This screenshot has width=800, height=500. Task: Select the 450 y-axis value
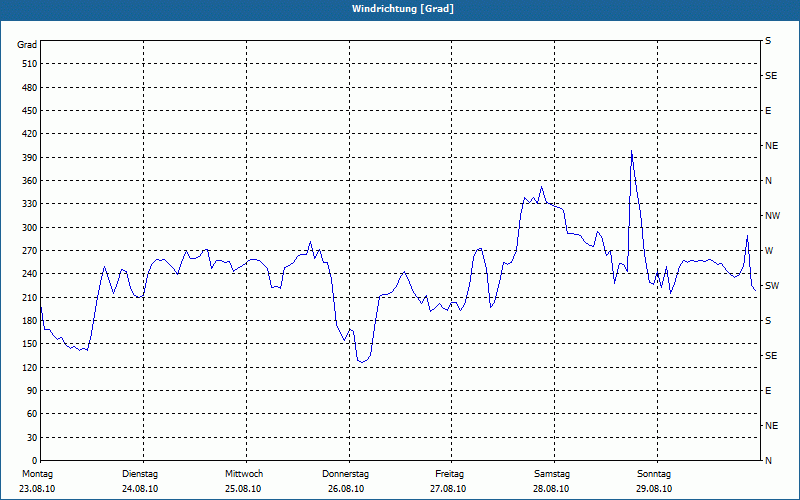30,111
